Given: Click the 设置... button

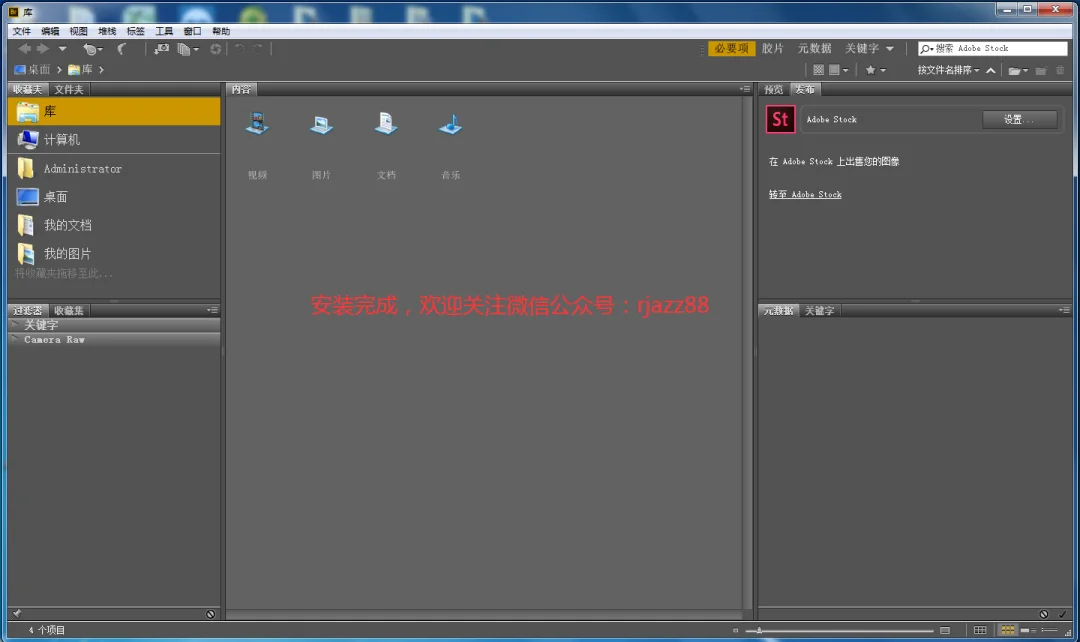Looking at the screenshot, I should tap(1019, 119).
